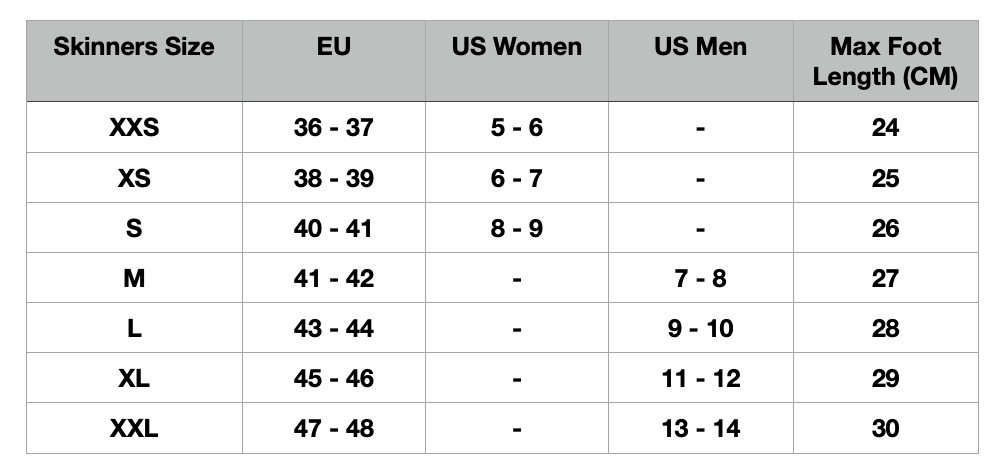Click the Skinners Size column header
The image size is (1000, 468).
(134, 47)
